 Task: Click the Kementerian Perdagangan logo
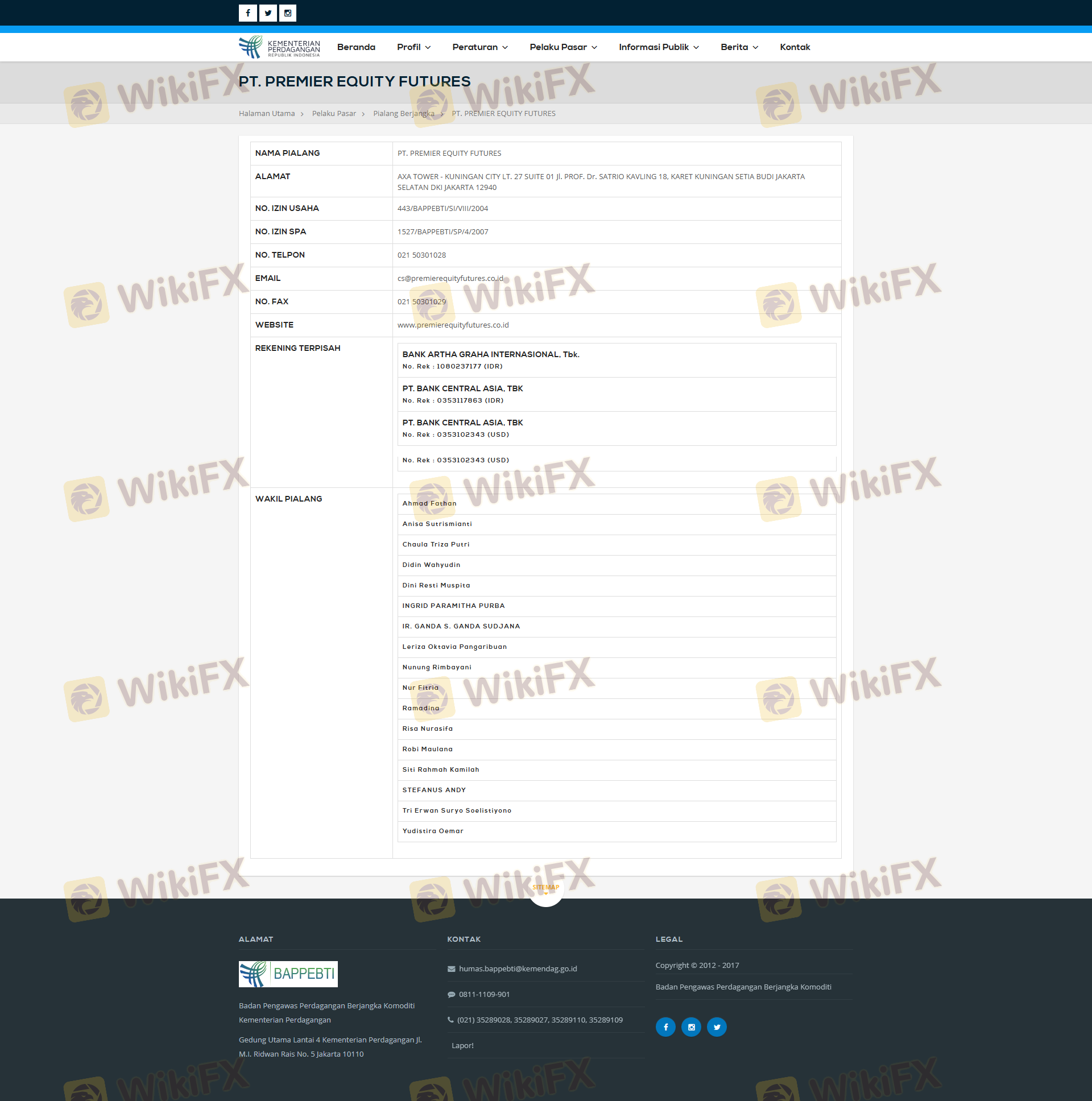point(279,47)
